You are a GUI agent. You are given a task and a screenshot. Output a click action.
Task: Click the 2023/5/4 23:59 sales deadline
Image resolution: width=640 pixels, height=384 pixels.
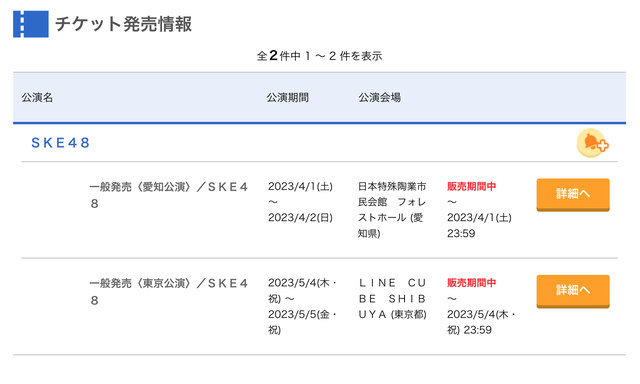[481, 322]
